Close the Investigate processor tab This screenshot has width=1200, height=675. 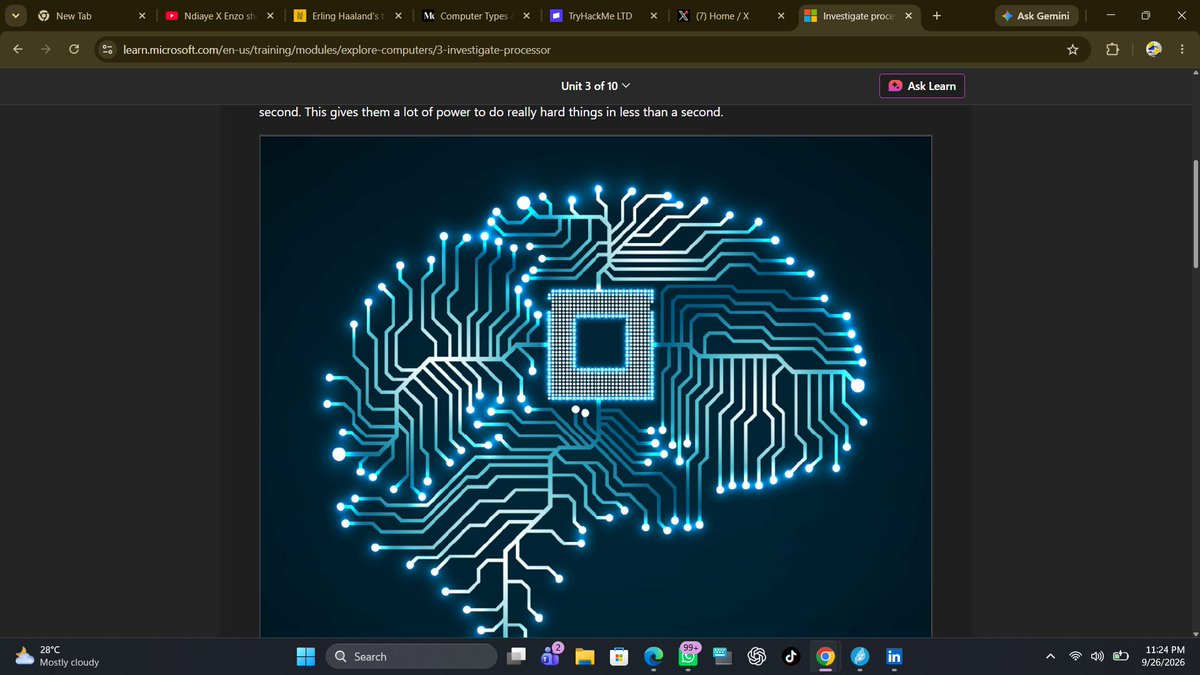point(909,16)
